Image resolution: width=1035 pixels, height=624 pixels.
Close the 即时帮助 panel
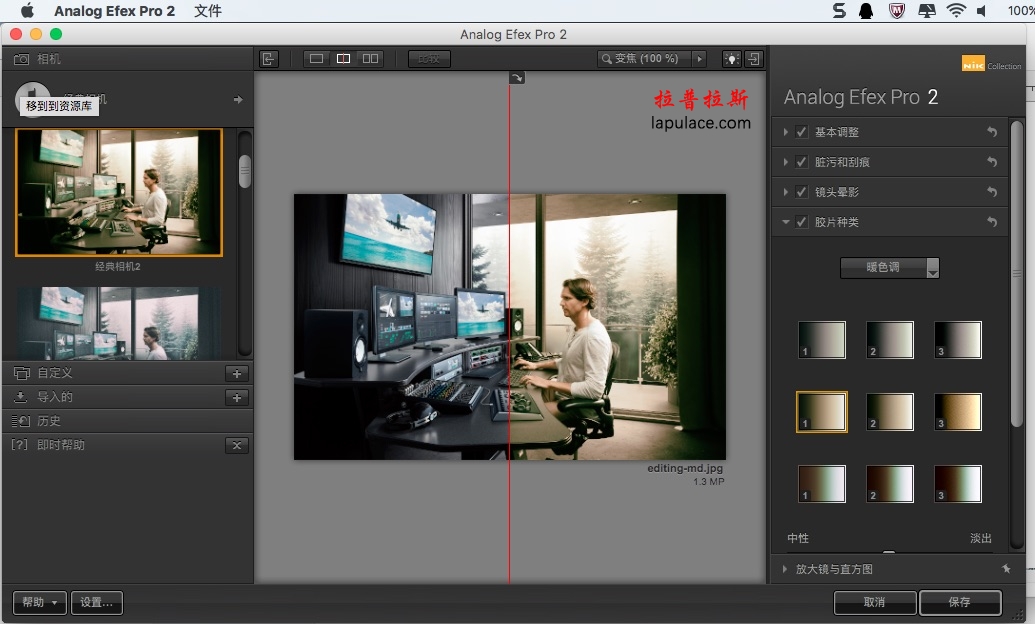(x=237, y=446)
